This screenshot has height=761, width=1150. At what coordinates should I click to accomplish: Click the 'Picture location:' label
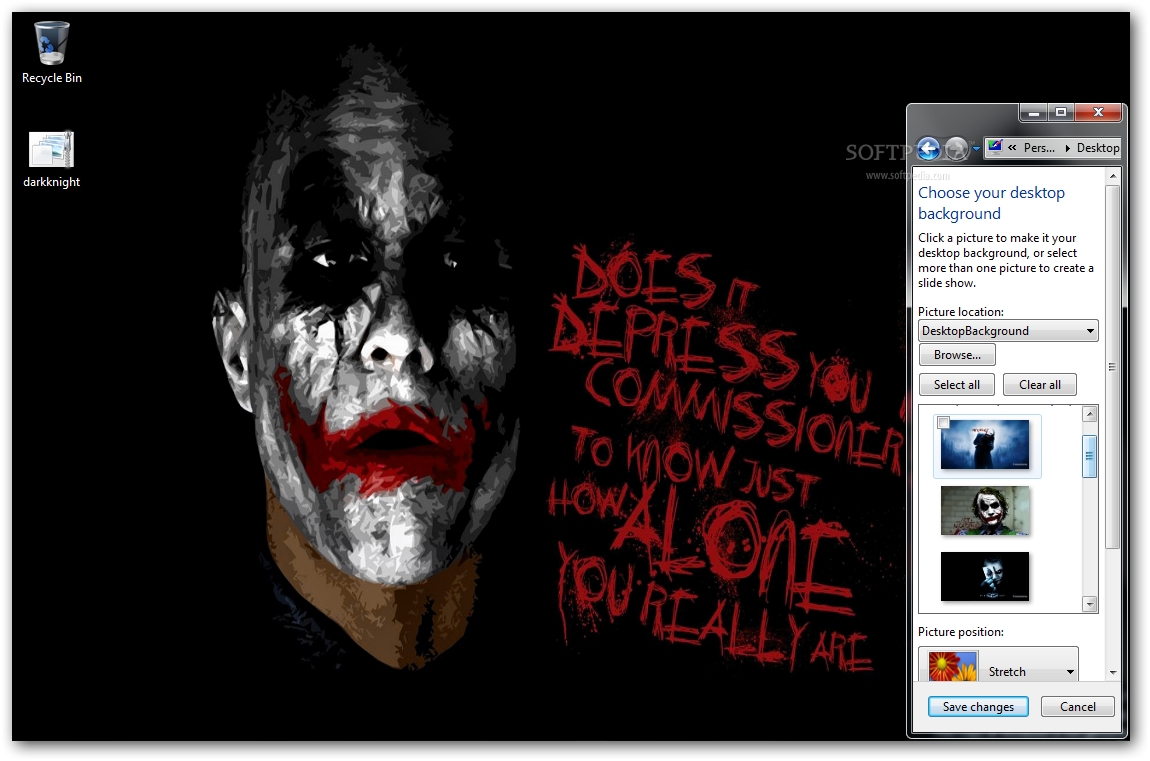click(x=961, y=312)
